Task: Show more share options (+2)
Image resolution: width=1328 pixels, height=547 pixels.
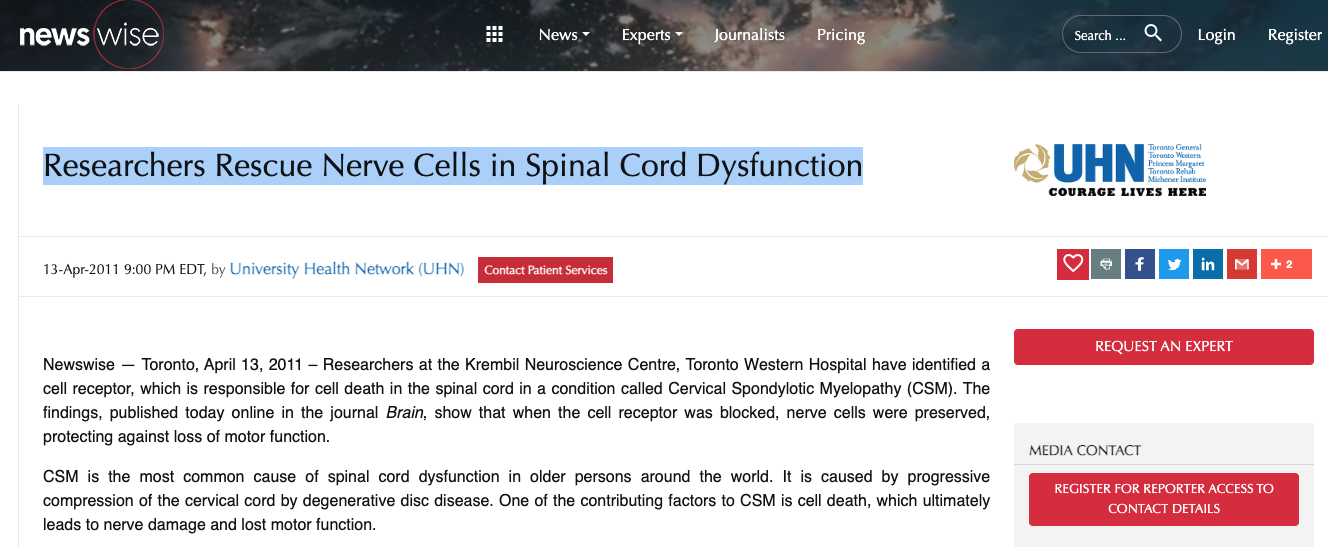Action: [1286, 264]
